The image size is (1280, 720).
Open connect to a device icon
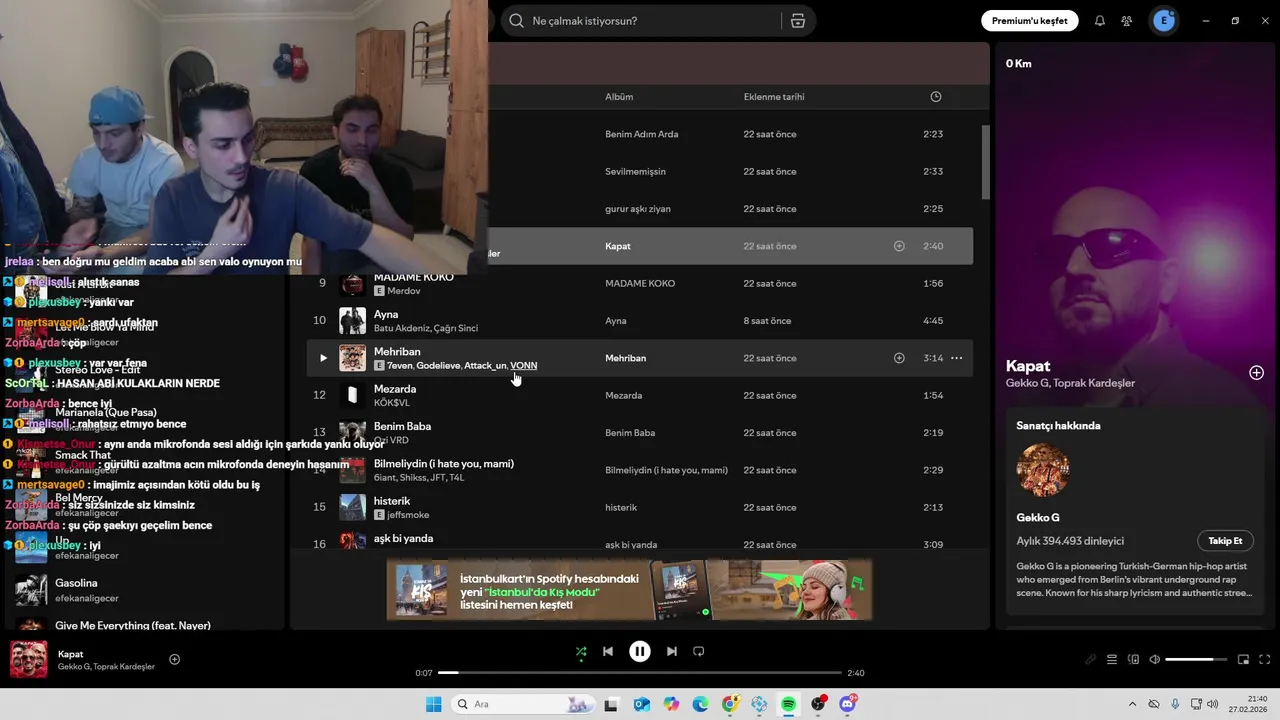(x=1134, y=659)
